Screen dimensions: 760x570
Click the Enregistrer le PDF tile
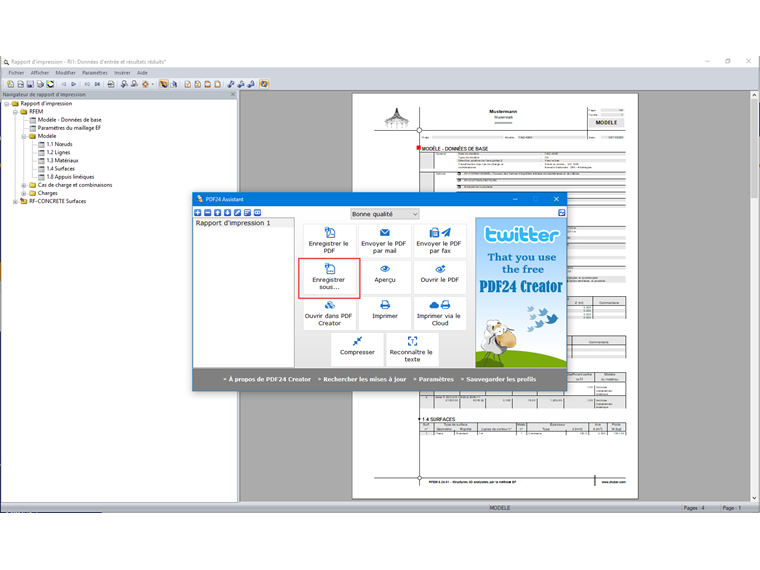(329, 240)
